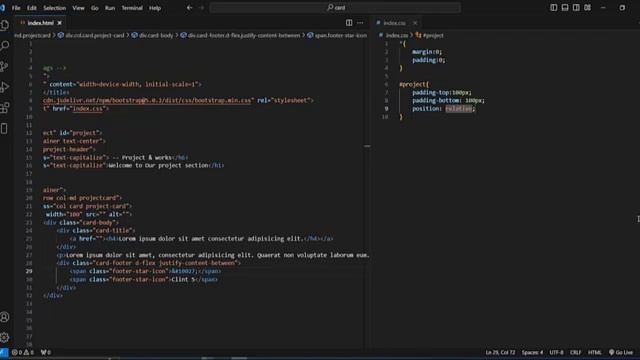
Task: Select span.footer-star-icon breadcrumb
Action: pos(340,36)
